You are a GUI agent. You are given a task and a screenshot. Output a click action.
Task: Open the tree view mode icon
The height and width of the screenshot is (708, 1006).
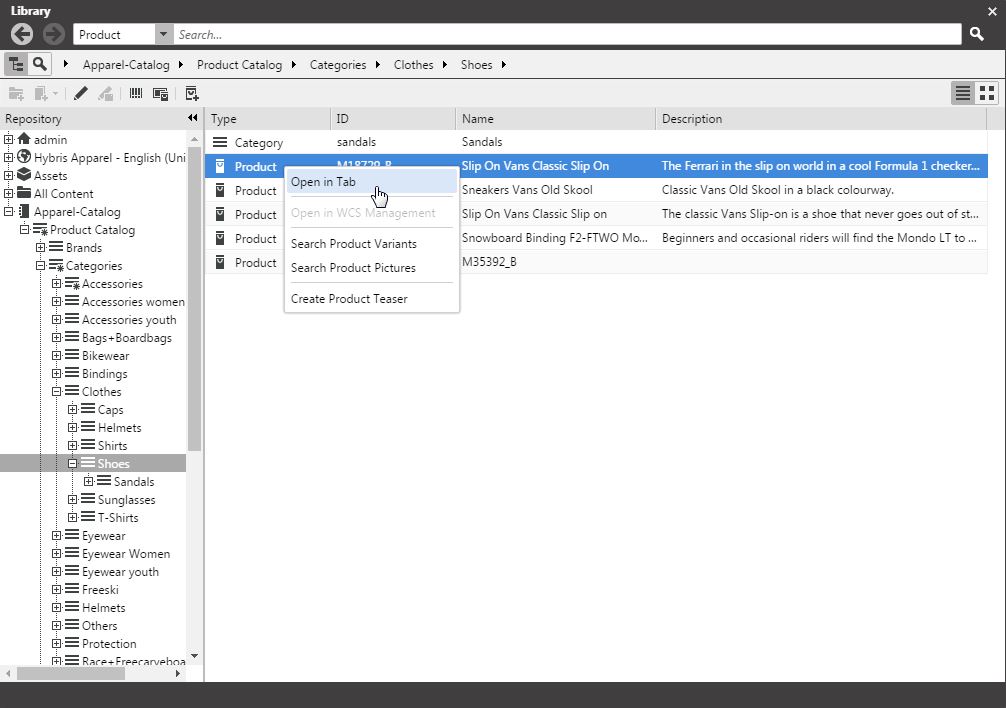tap(15, 63)
